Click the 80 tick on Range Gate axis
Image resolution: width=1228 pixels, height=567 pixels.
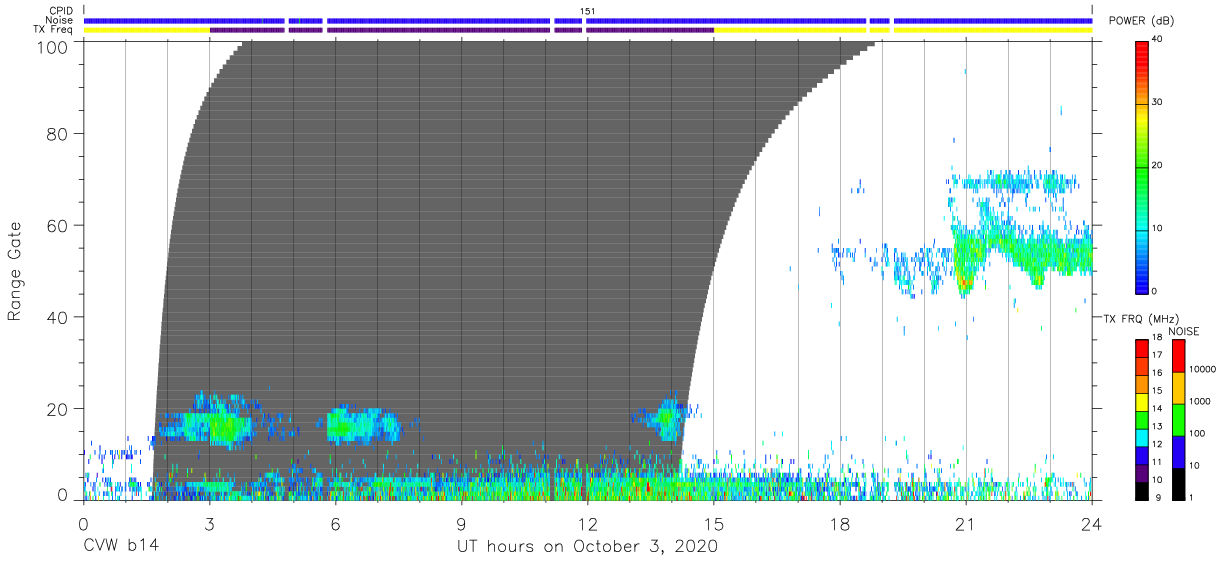[x=59, y=134]
